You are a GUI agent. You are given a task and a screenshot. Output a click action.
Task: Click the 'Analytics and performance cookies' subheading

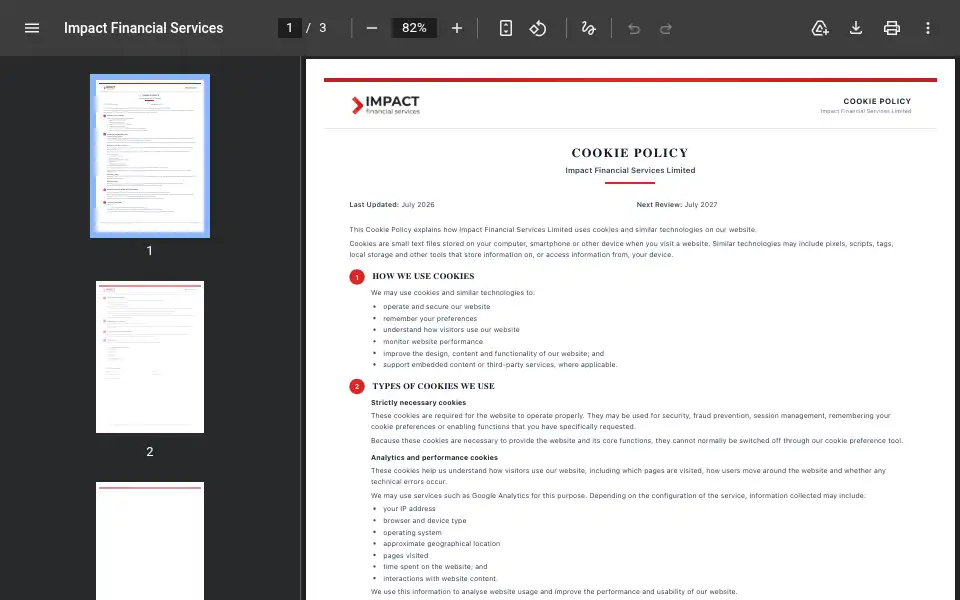click(x=434, y=457)
